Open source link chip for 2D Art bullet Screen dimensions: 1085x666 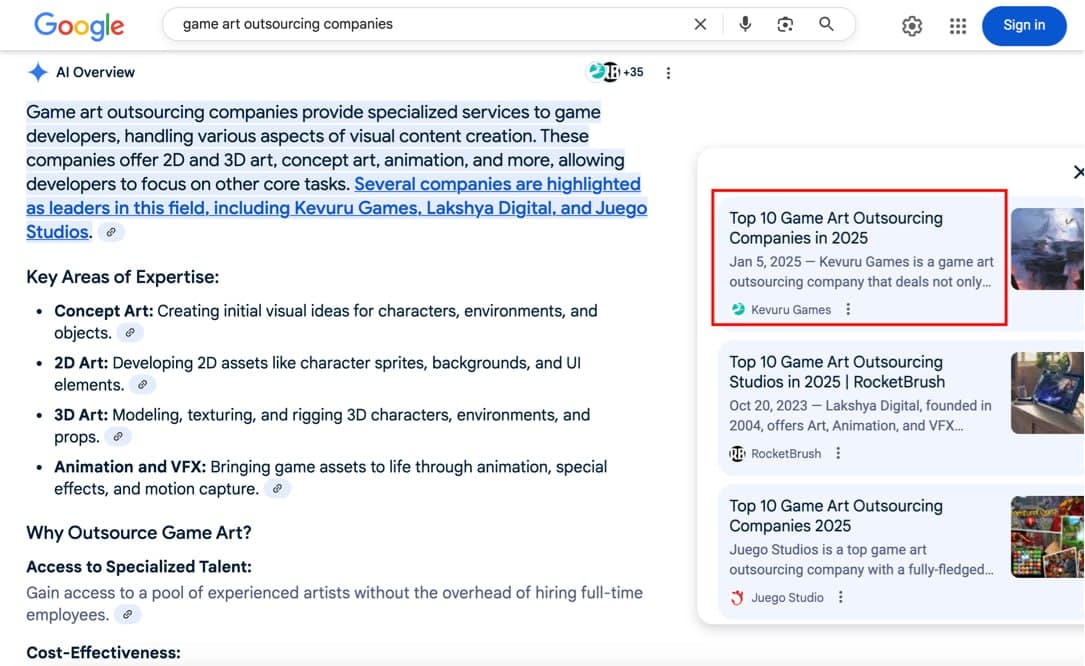[142, 385]
